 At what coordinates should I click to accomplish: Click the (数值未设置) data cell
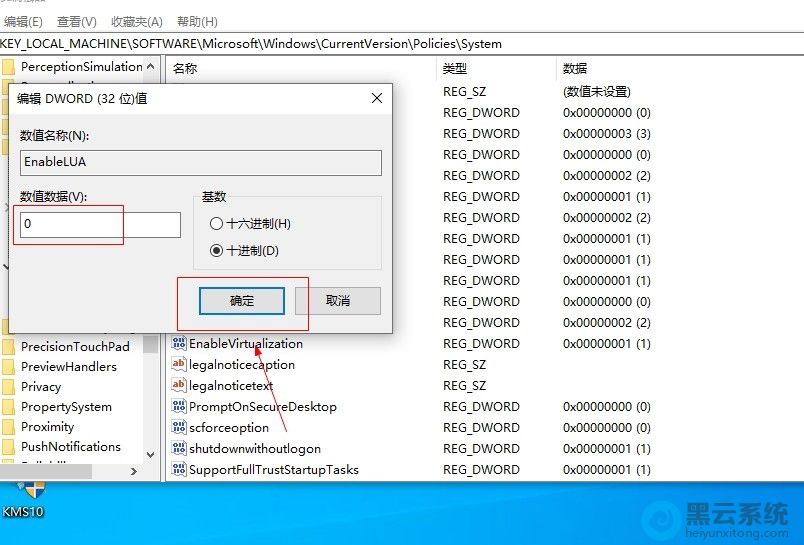[596, 92]
